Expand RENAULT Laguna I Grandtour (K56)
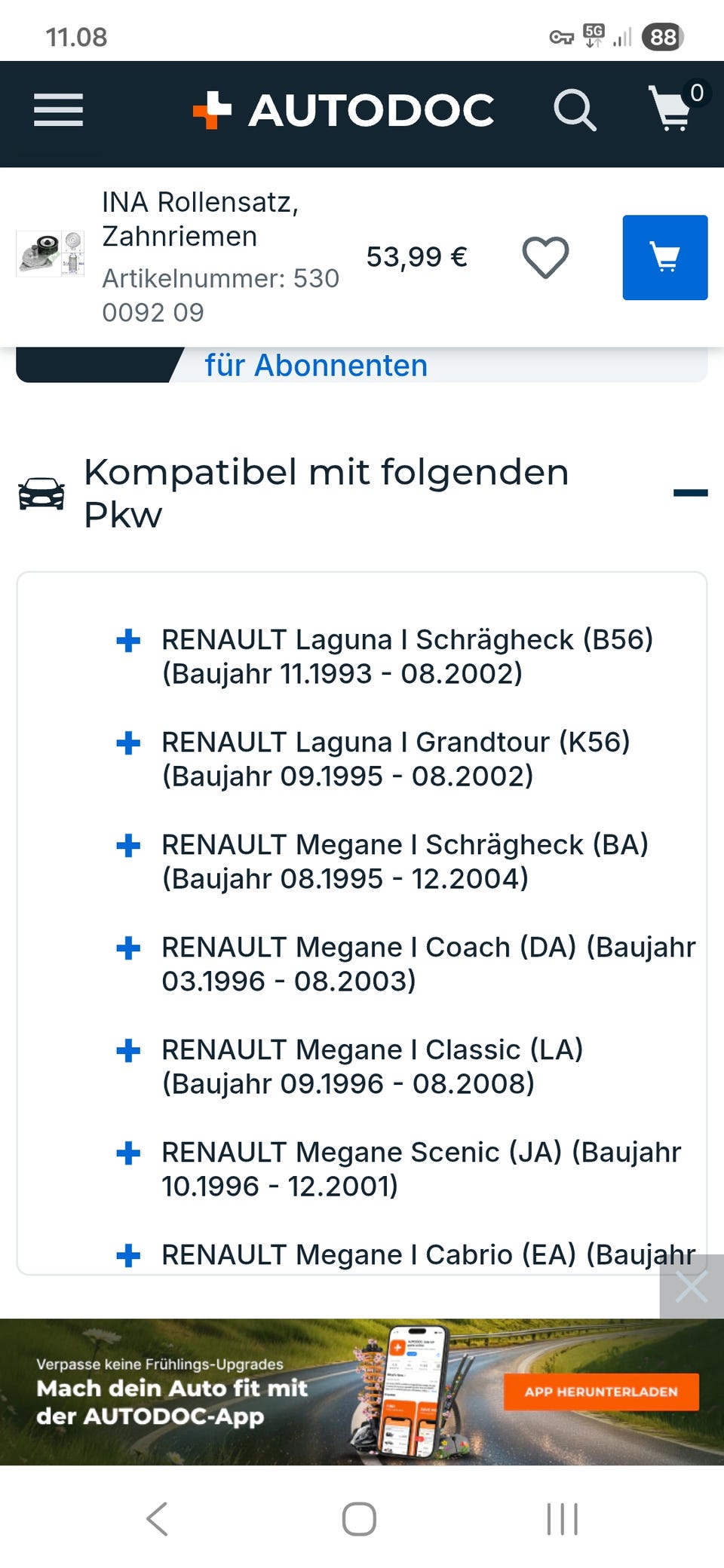 (x=128, y=743)
